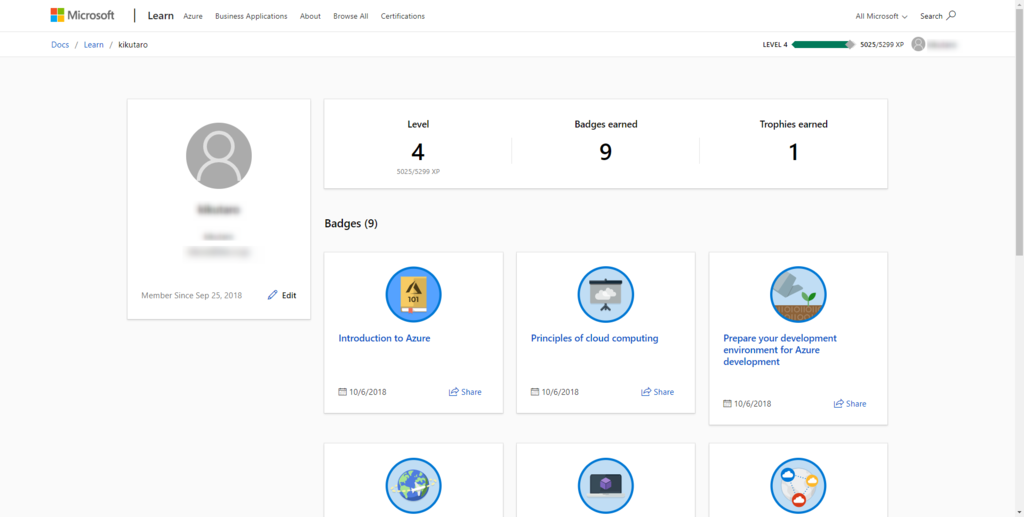This screenshot has height=517, width=1024.
Task: Click Member Since Sep 25, 2018 text
Action: 191,295
